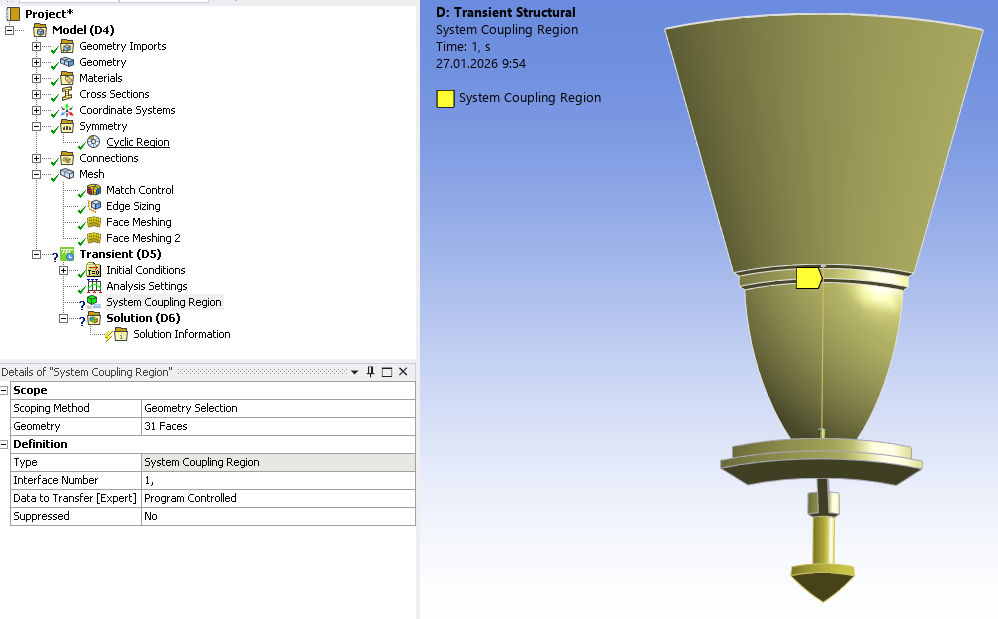The image size is (998, 619).
Task: Open the Details panel dropdown arrow
Action: [354, 372]
